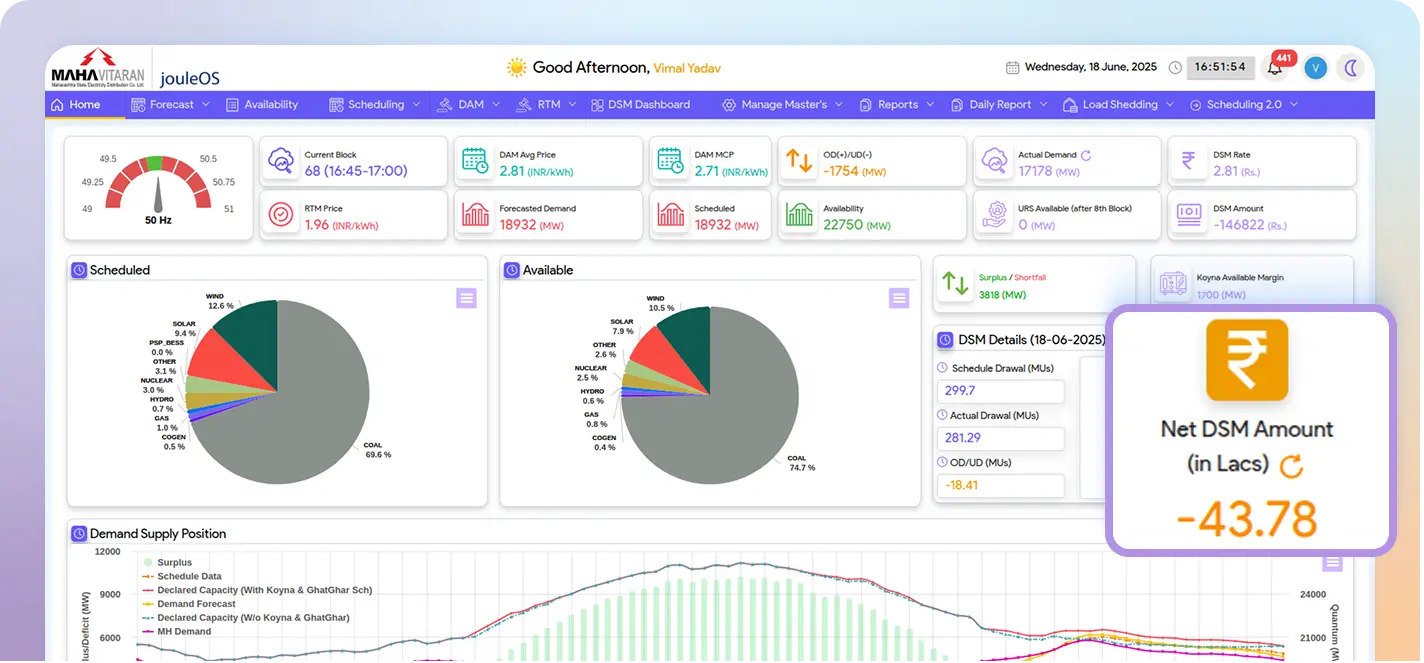This screenshot has width=1424, height=663.
Task: Open the Scheduled chart hamburger menu
Action: click(466, 298)
